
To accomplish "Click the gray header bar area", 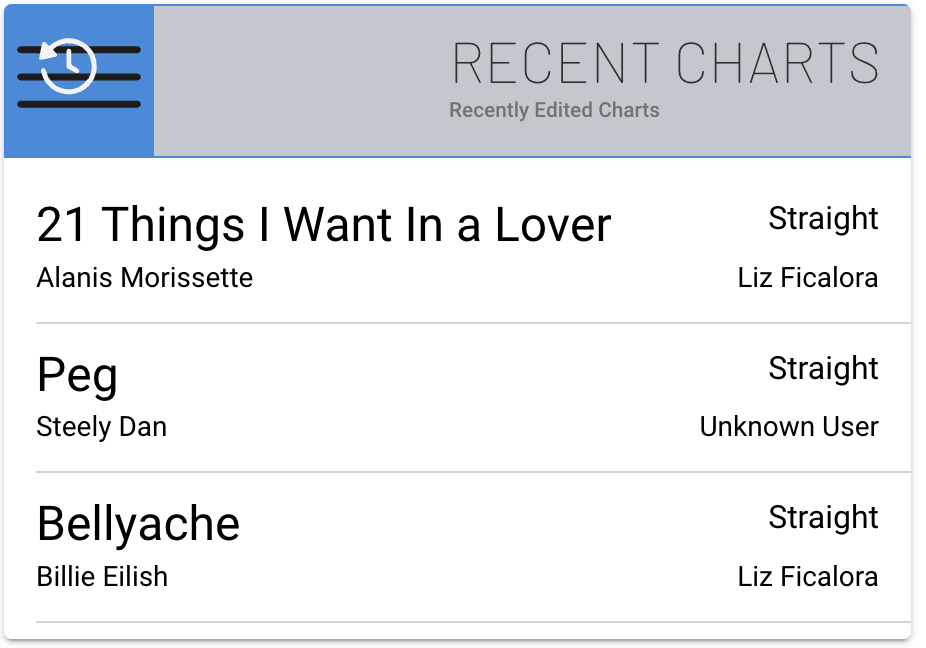I will point(300,80).
